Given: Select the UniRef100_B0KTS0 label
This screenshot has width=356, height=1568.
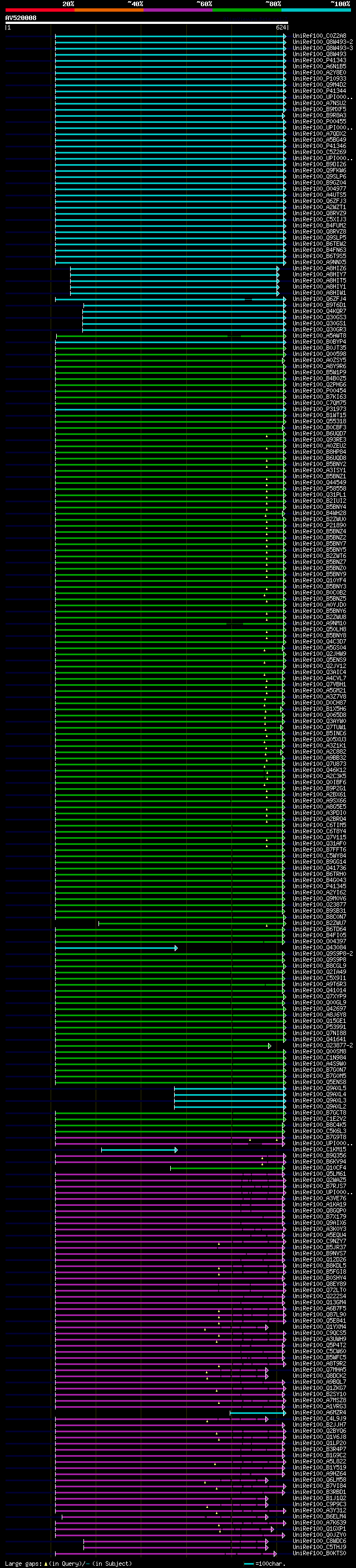Looking at the screenshot, I should (x=319, y=1553).
